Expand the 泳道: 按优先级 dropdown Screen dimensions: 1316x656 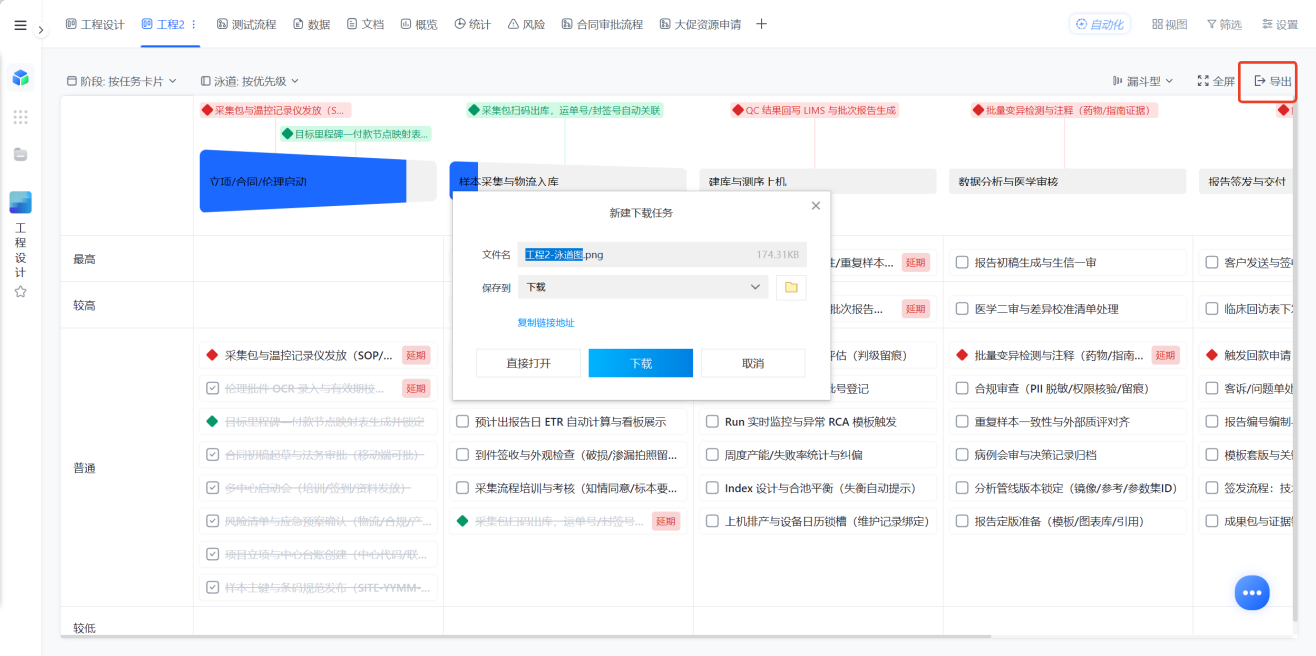pyautogui.click(x=249, y=81)
